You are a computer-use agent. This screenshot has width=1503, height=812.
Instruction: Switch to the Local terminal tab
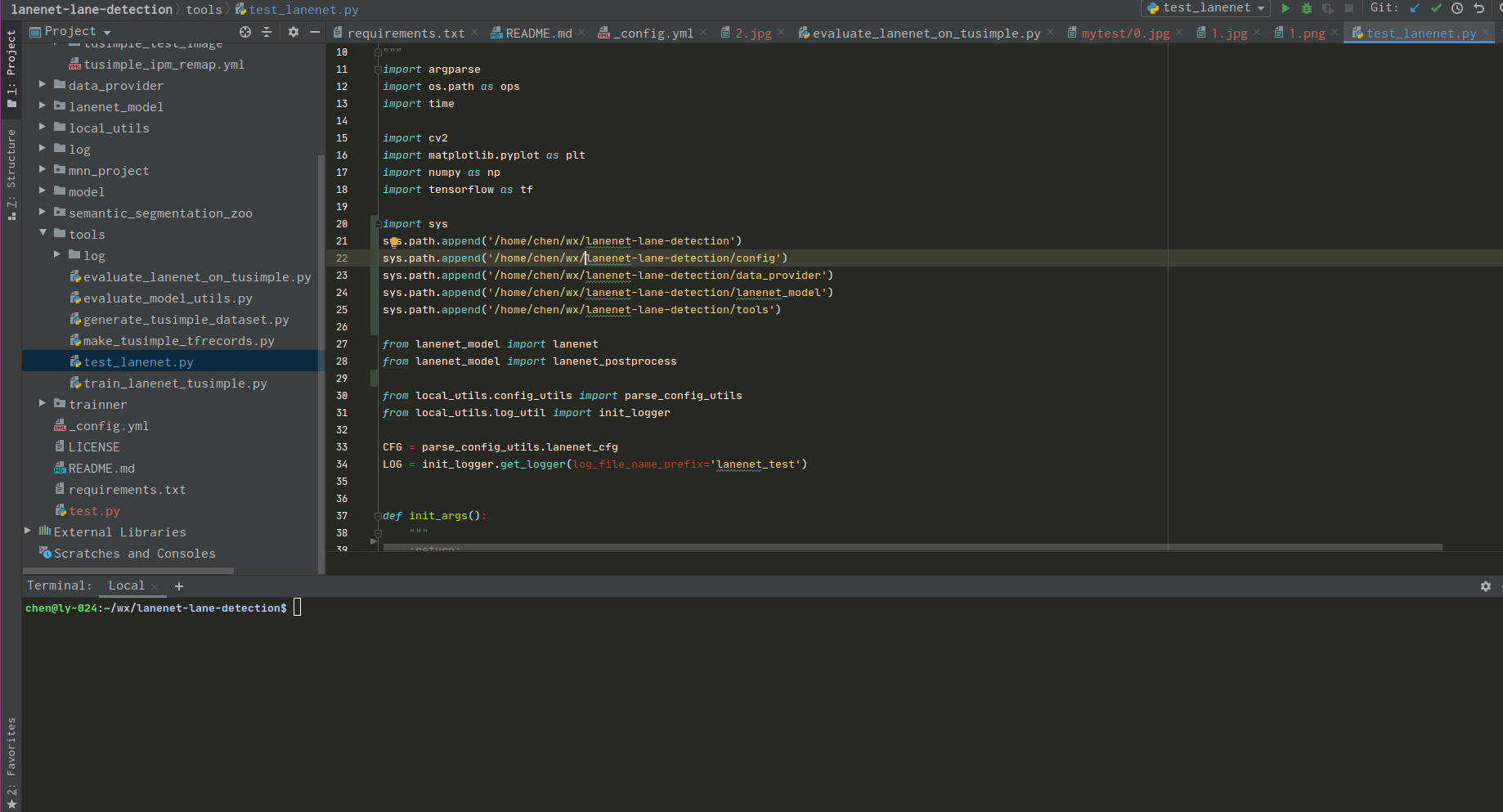point(126,585)
